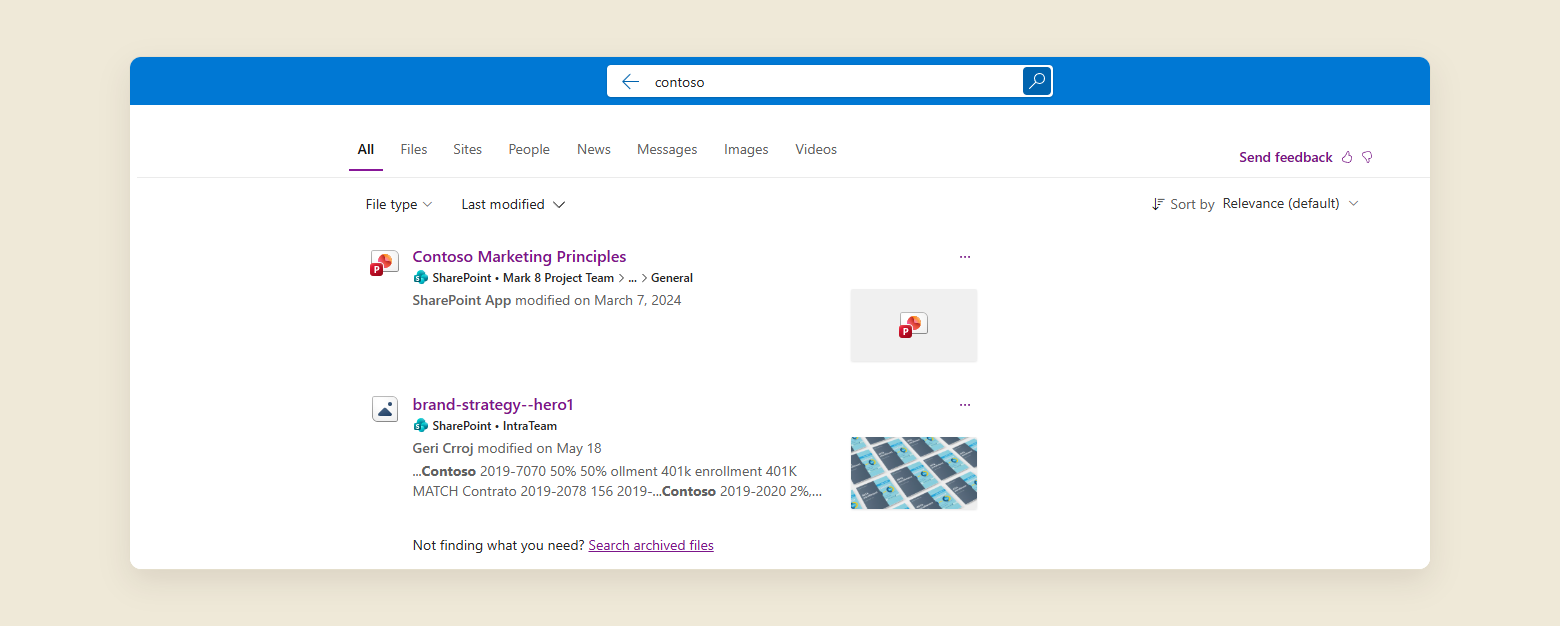
Task: Switch to the Images tab
Action: point(746,149)
